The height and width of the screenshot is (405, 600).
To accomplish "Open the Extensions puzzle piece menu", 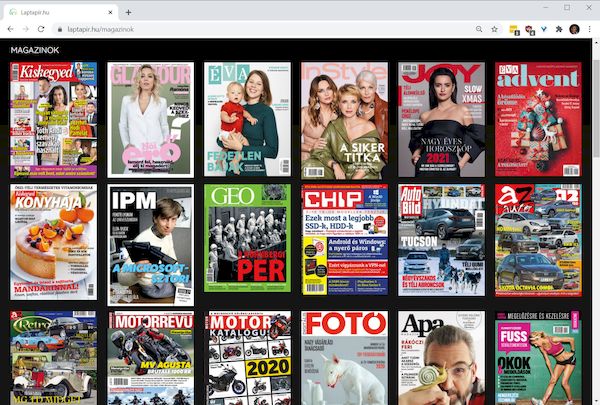I will 559,29.
